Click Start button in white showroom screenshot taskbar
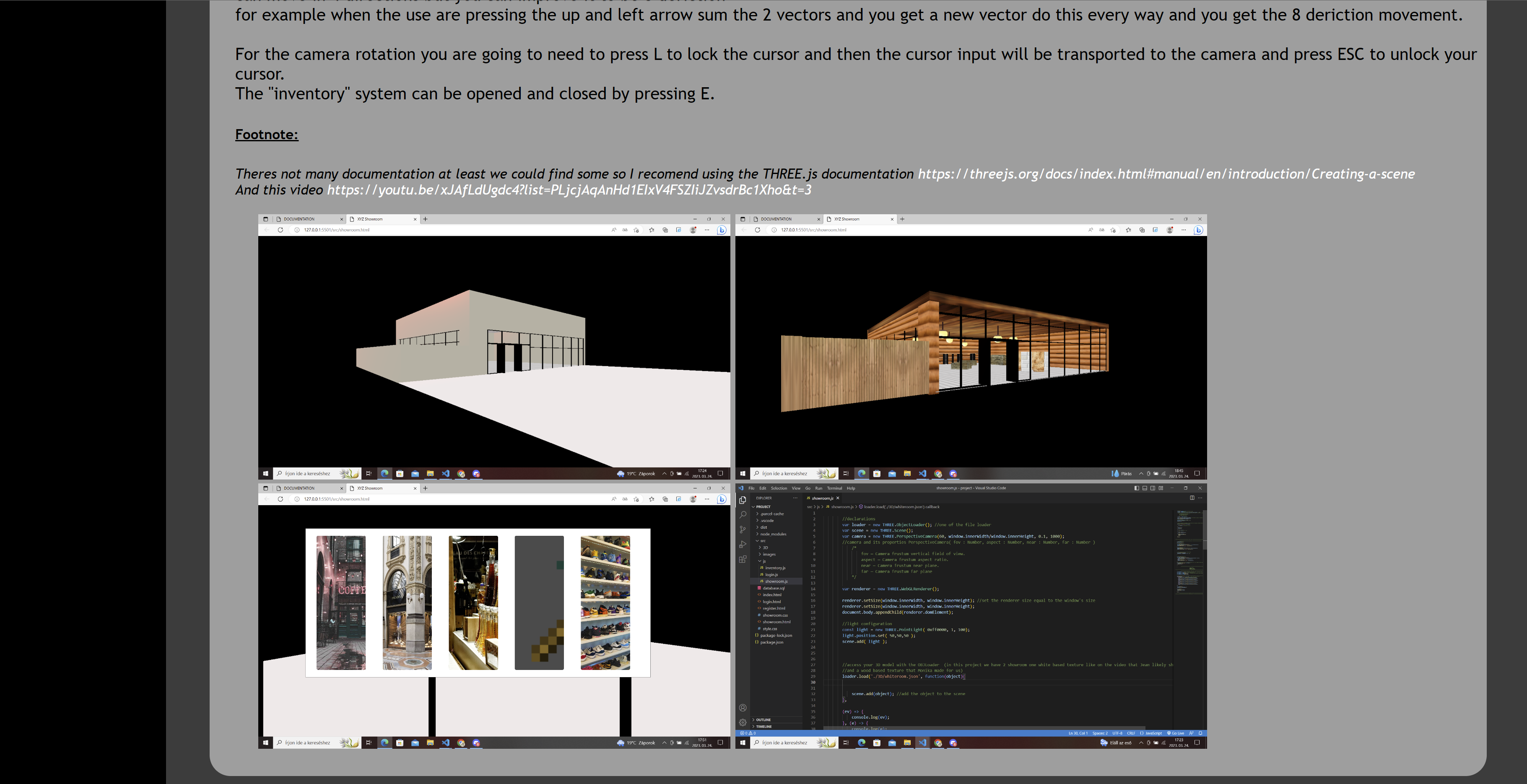1527x784 pixels. [265, 473]
